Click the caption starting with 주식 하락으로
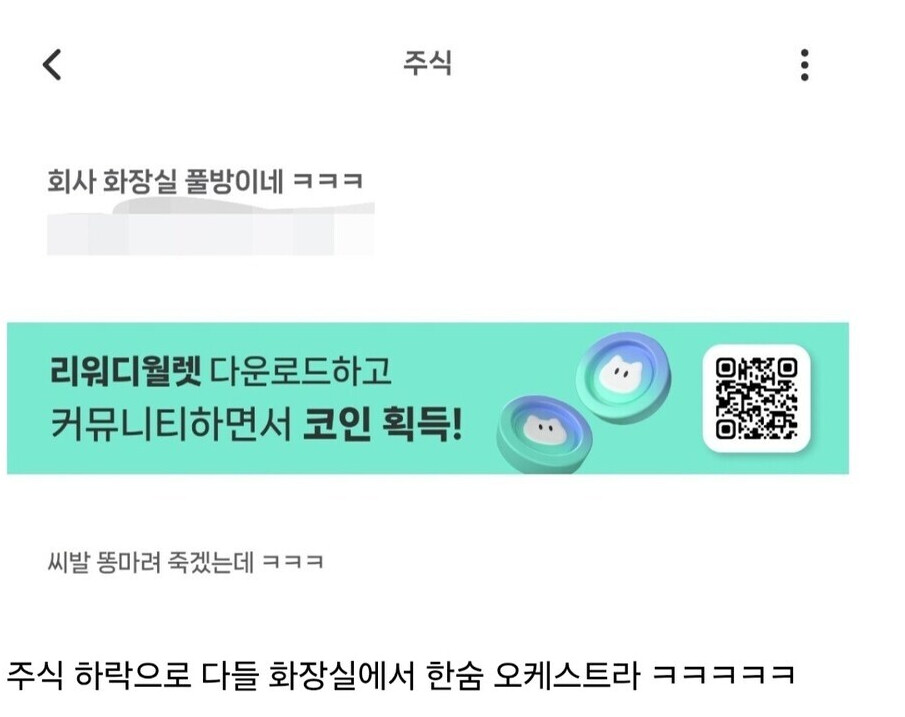Viewport: 905px width, 717px height. point(401,674)
